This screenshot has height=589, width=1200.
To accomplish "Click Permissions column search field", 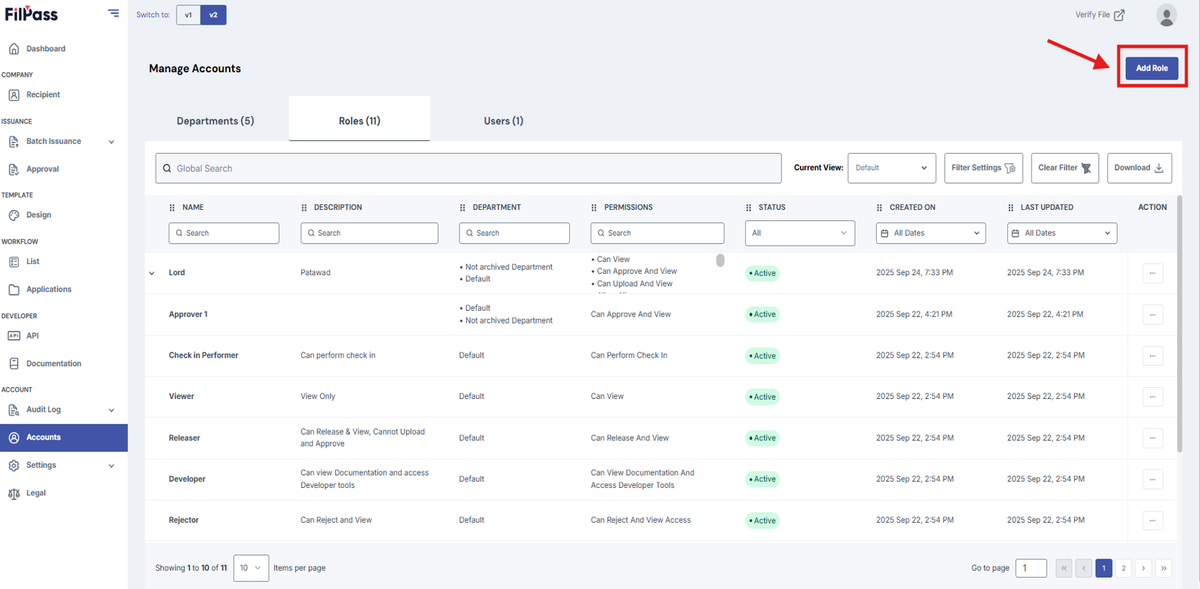I will (x=657, y=232).
